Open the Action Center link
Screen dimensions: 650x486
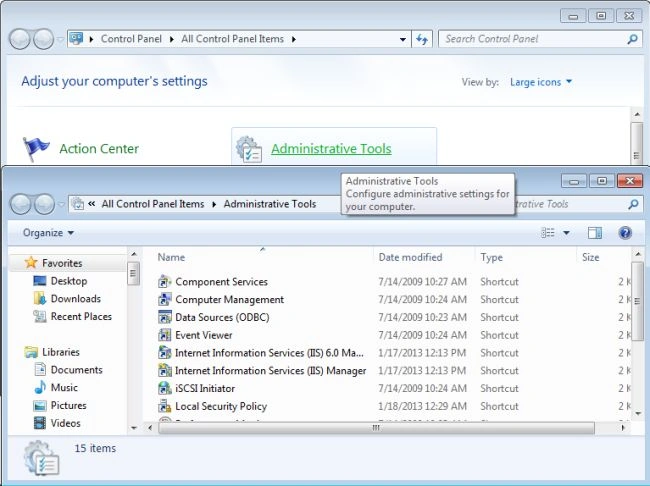99,148
